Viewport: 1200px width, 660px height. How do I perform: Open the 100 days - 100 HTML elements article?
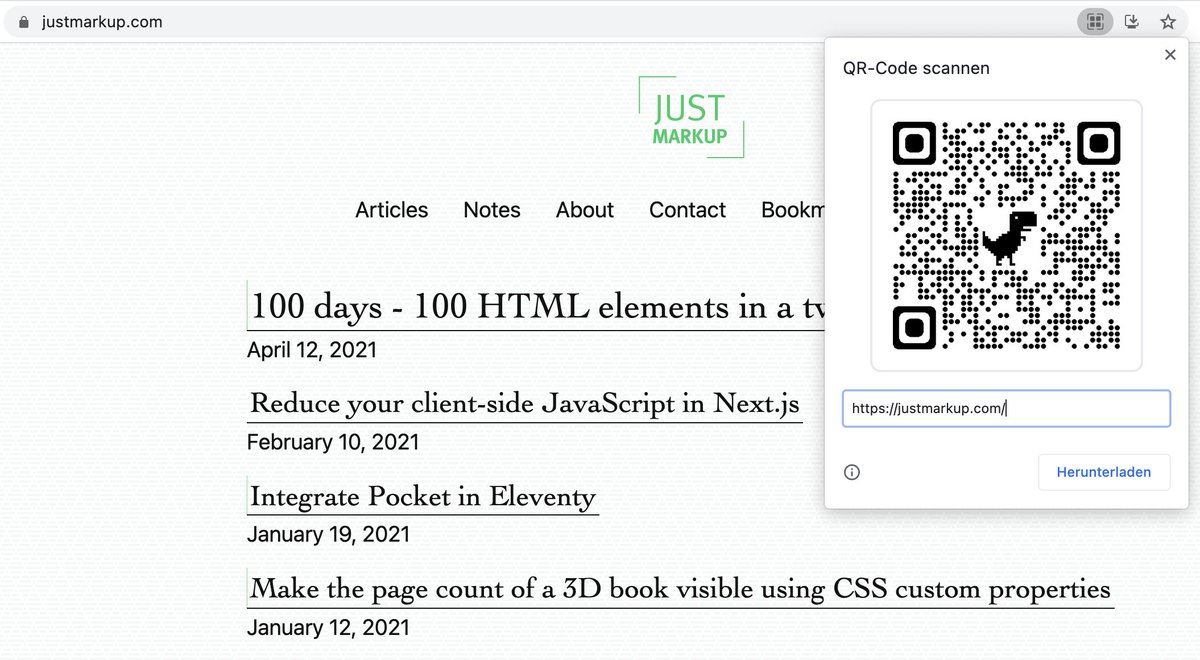pos(536,306)
